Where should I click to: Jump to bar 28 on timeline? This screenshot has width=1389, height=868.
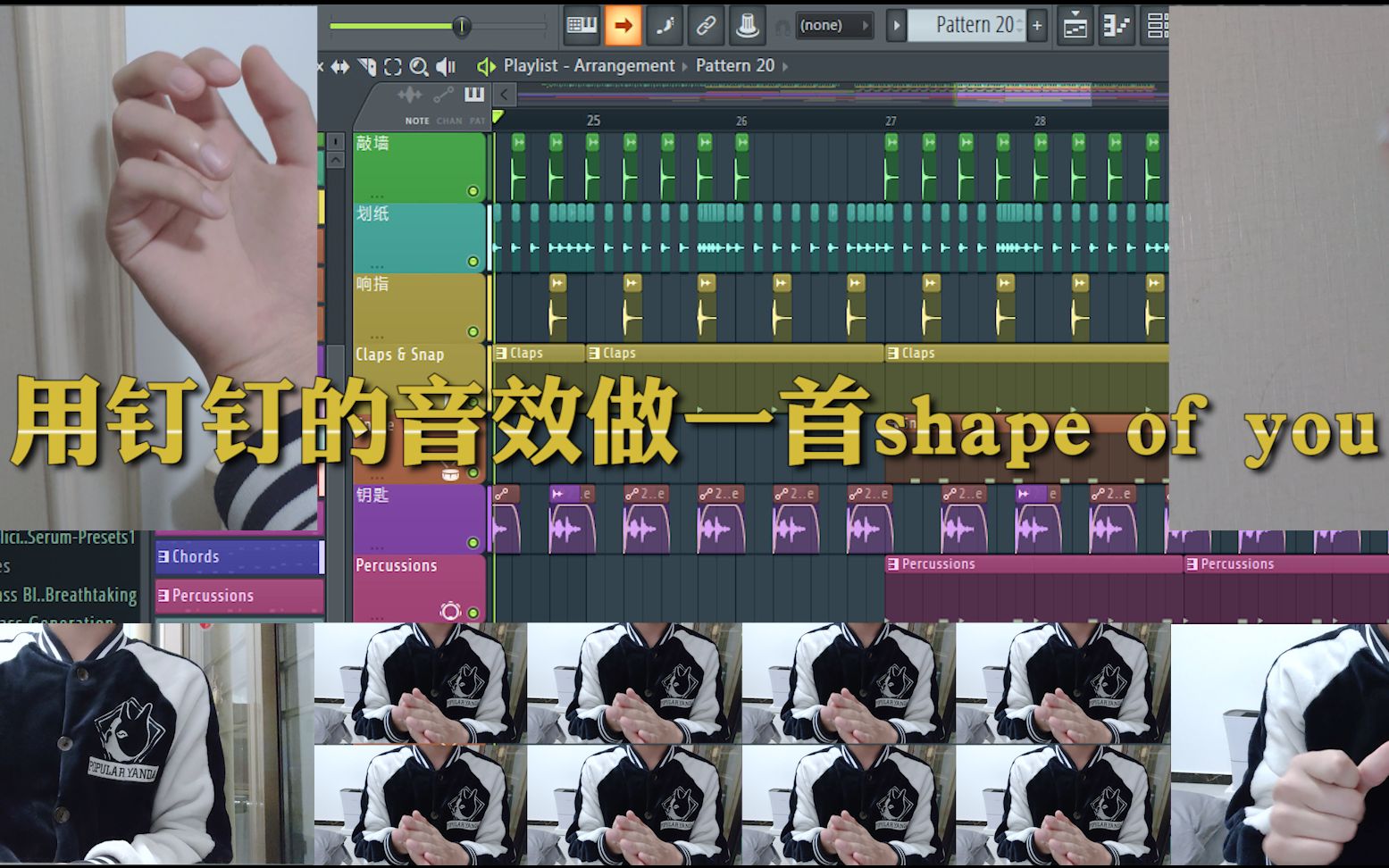point(1040,121)
